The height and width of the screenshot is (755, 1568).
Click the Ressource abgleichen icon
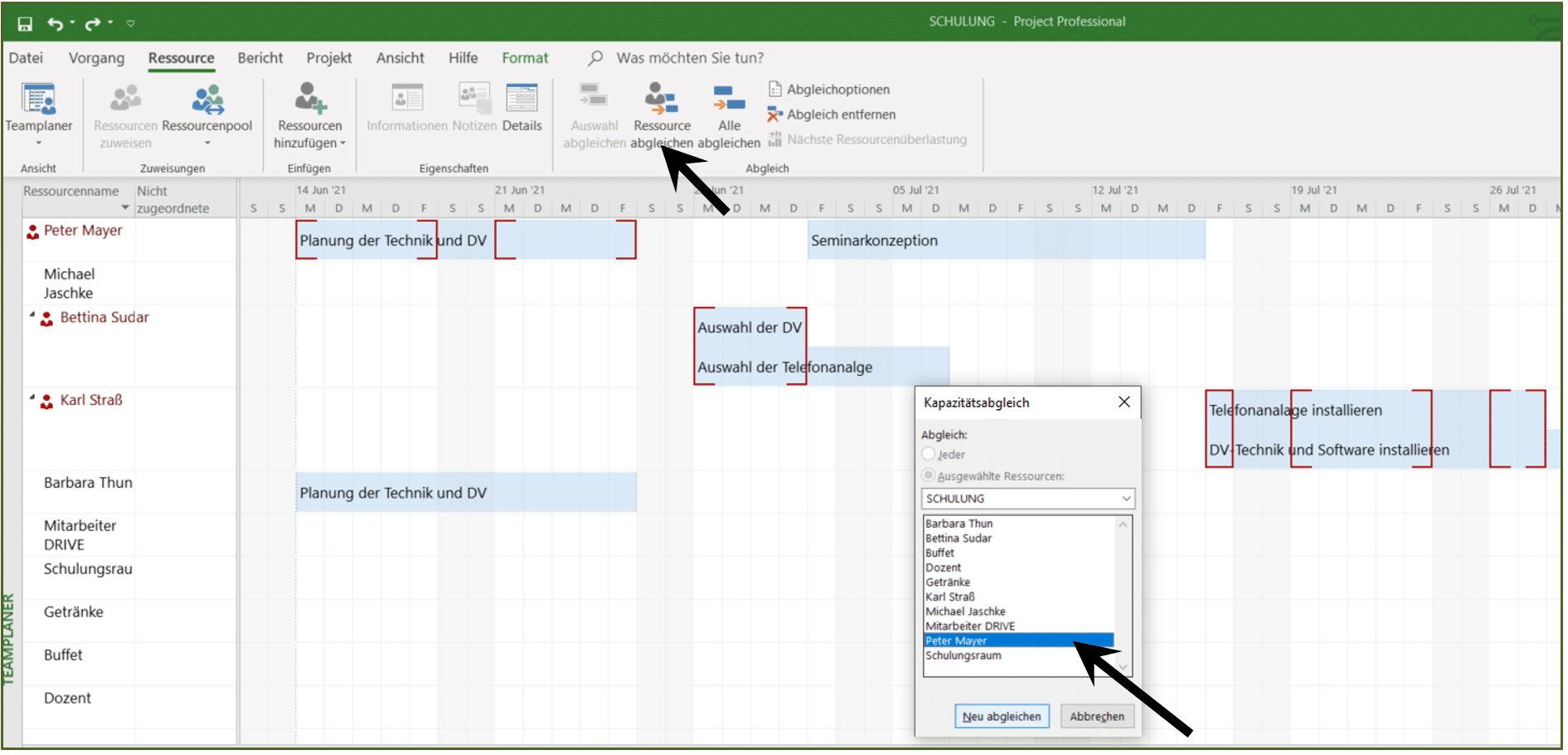662,99
